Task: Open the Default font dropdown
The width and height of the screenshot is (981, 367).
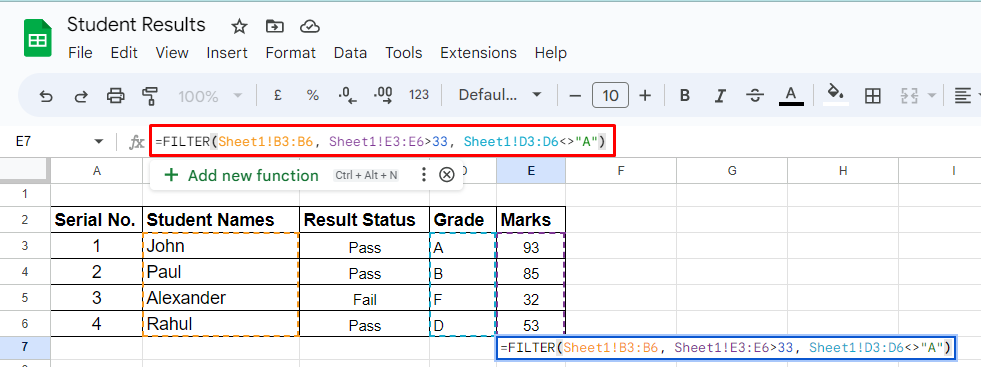Action: pos(499,95)
